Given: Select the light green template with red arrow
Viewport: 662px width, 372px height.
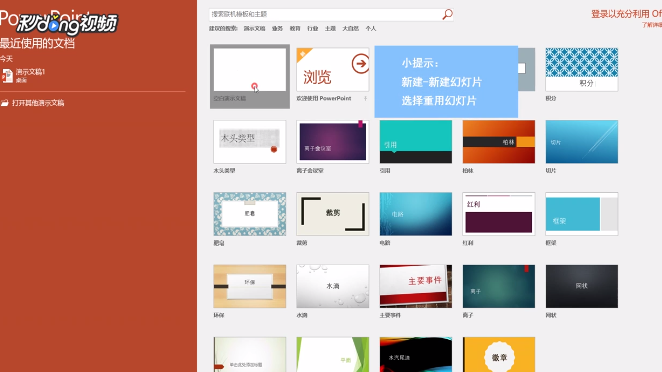Looking at the screenshot, I should [250, 354].
